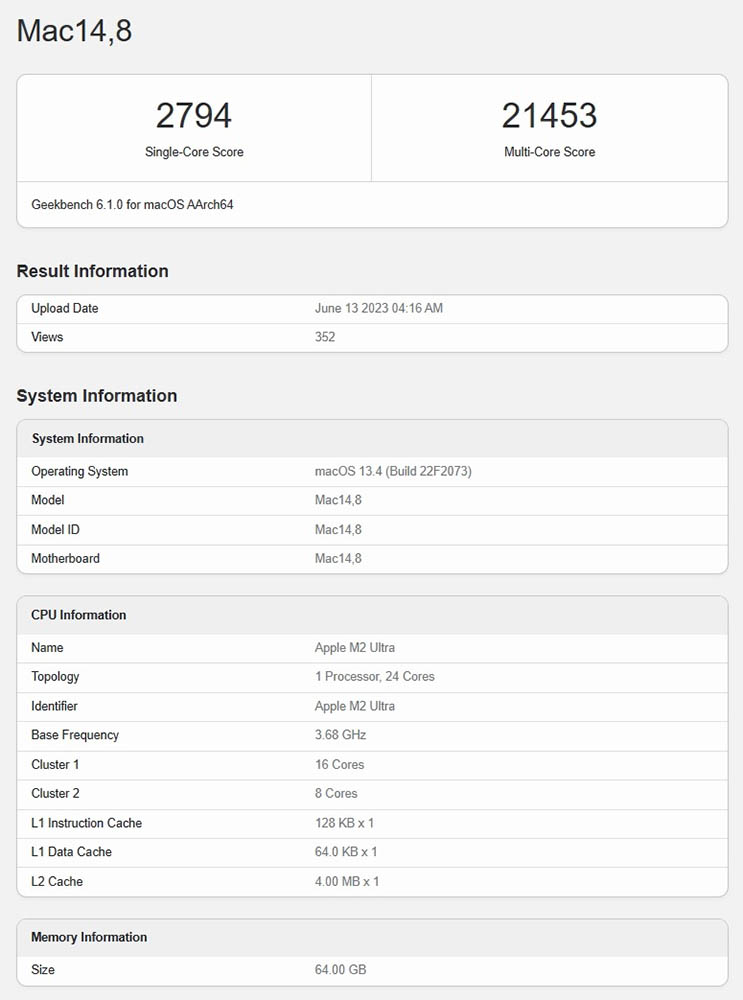This screenshot has width=743, height=1000.
Task: Click the System Information table header
Action: [x=88, y=439]
